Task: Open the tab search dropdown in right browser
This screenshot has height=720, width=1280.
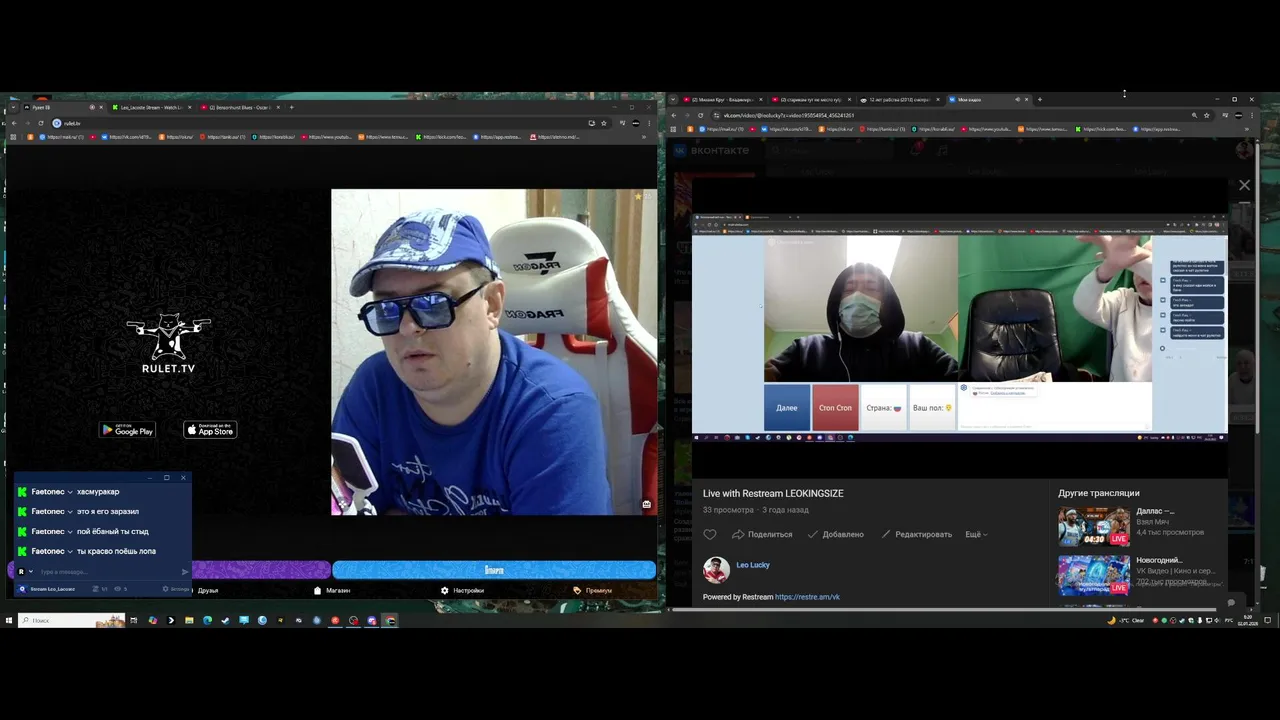Action: click(673, 100)
